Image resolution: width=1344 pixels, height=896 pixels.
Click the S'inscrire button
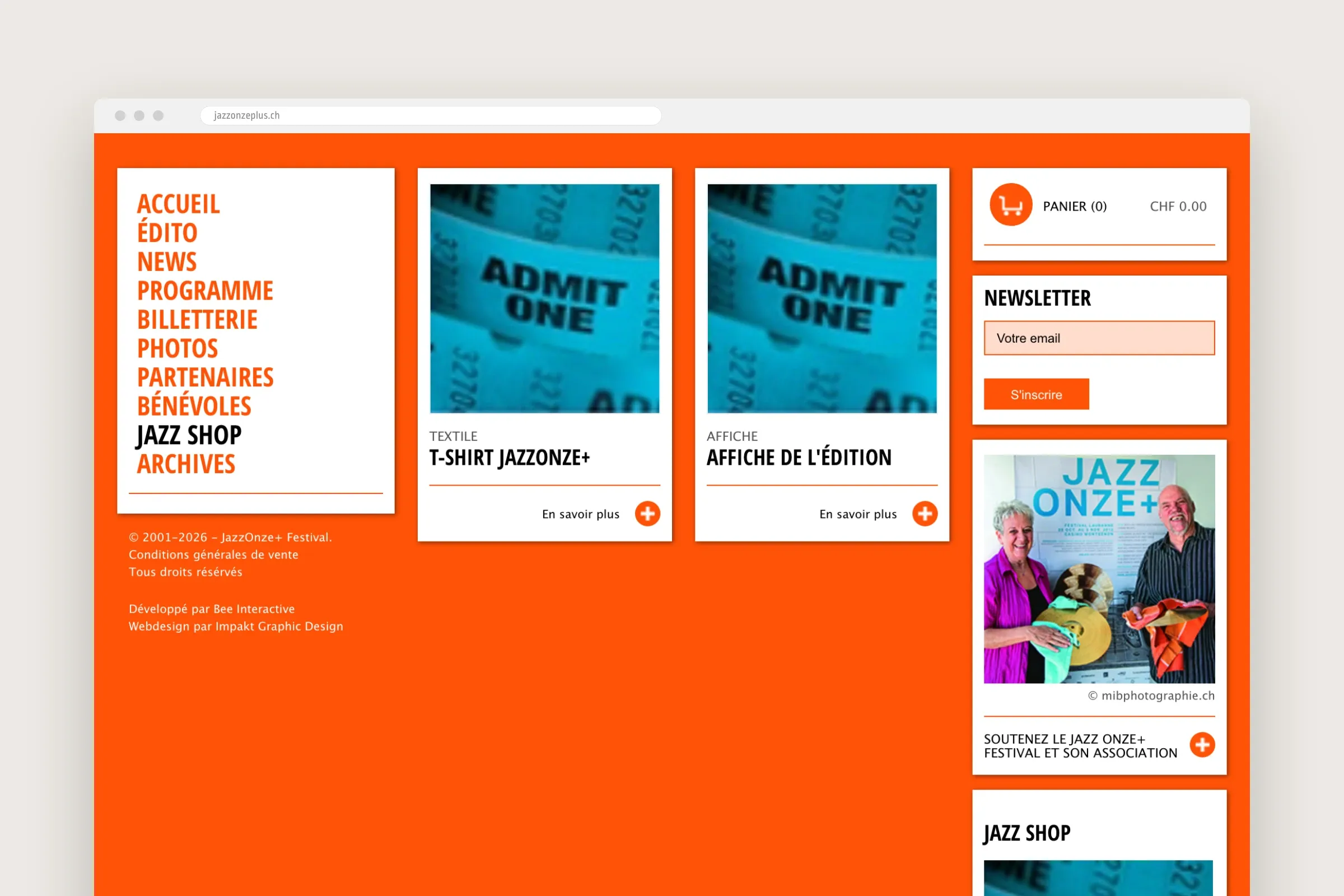1037,394
